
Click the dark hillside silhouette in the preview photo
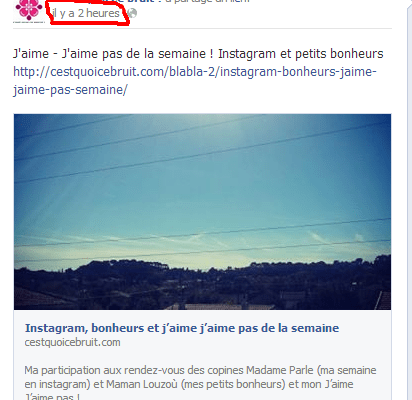[202, 278]
